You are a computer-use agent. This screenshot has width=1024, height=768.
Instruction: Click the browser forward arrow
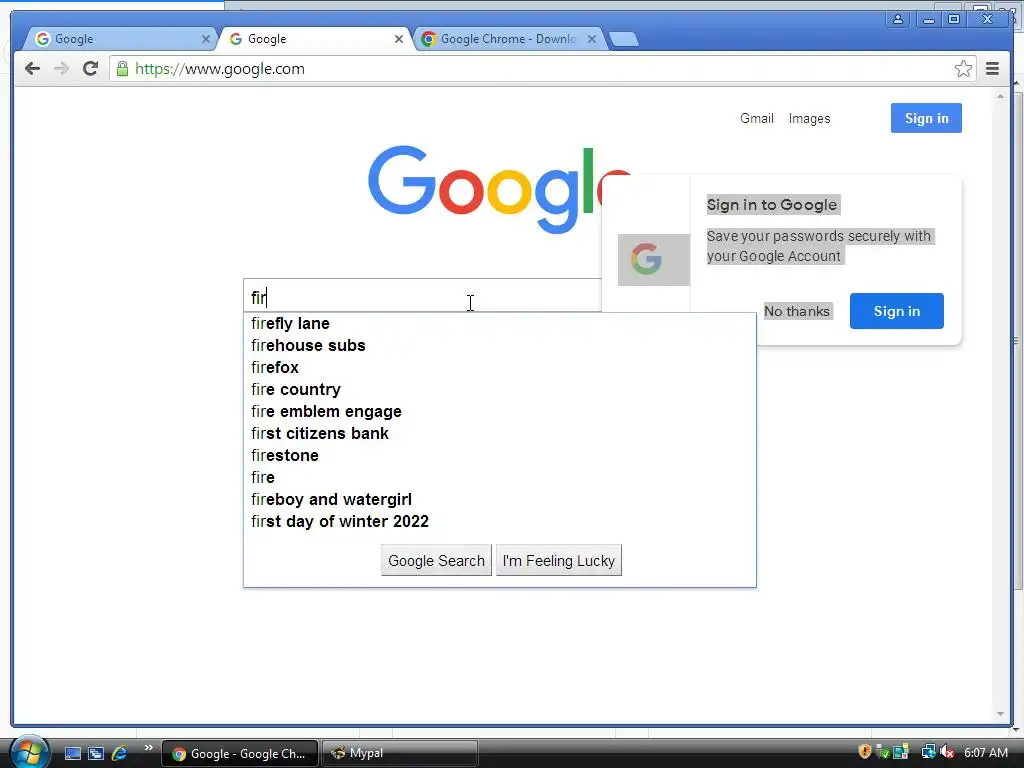click(x=61, y=69)
